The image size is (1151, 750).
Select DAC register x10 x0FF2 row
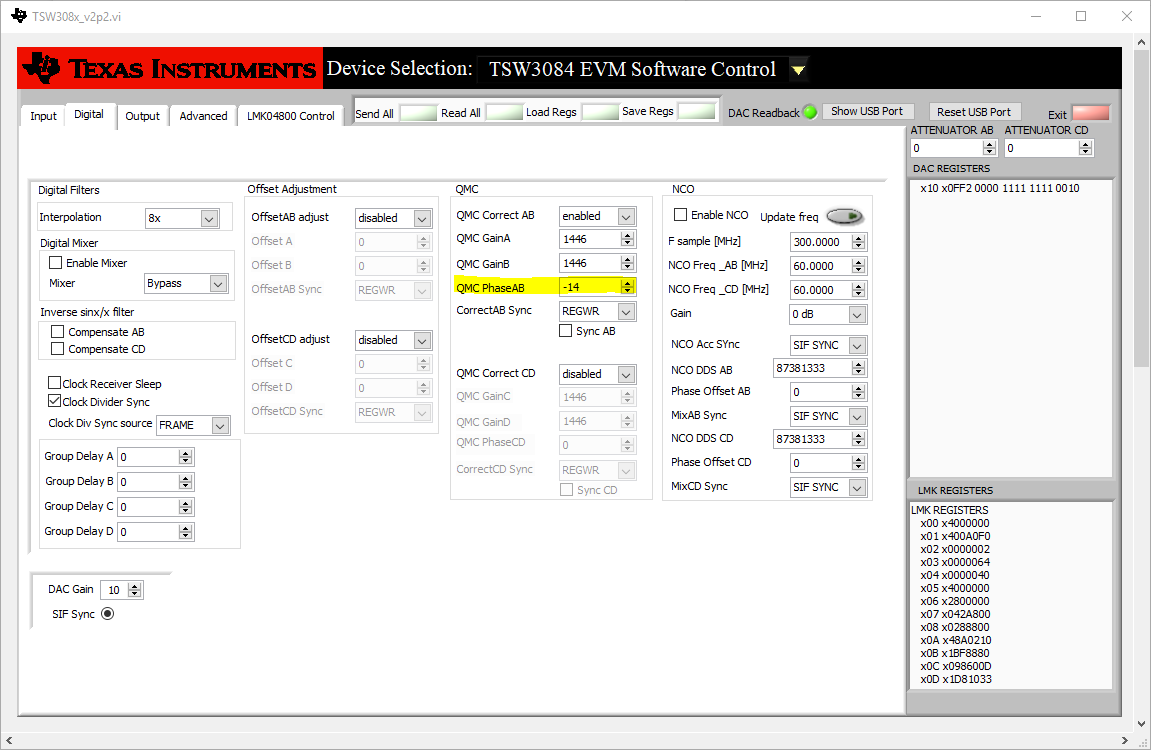[x=1000, y=189]
